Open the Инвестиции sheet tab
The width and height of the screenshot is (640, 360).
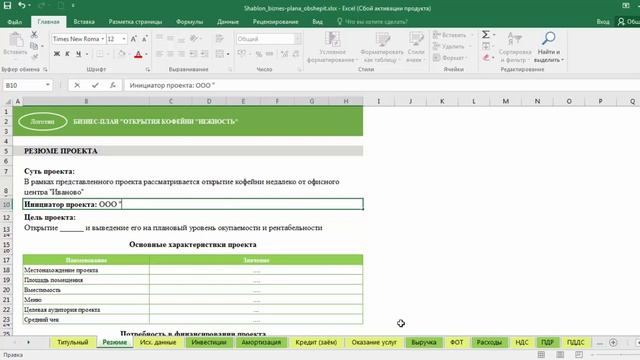(x=209, y=342)
